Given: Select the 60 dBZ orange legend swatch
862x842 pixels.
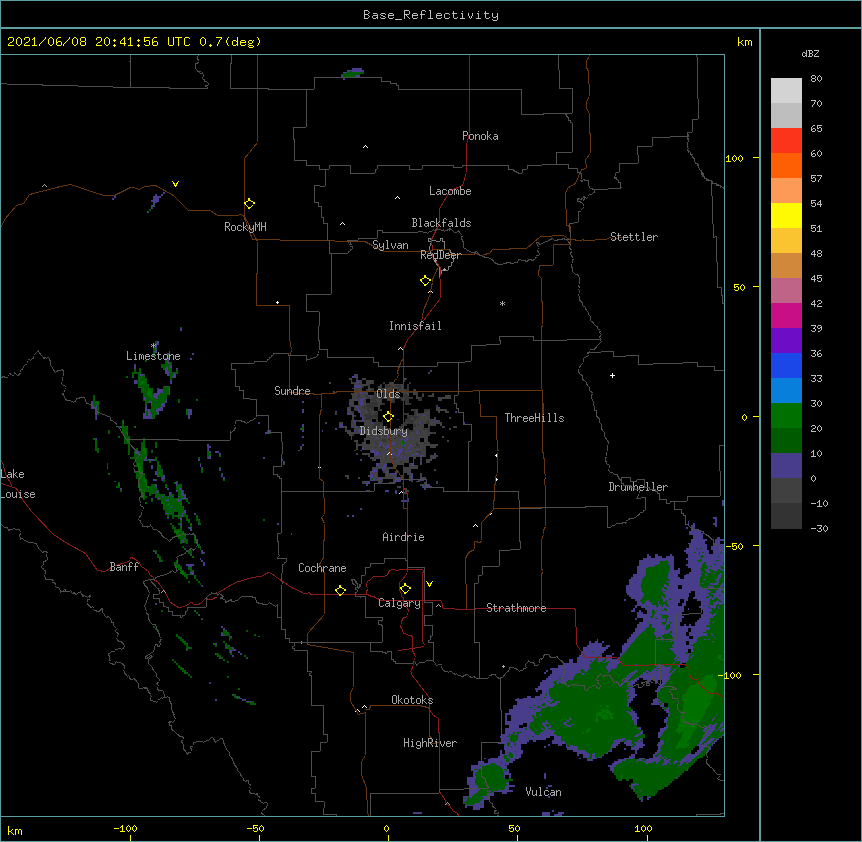Looking at the screenshot, I should click(786, 165).
